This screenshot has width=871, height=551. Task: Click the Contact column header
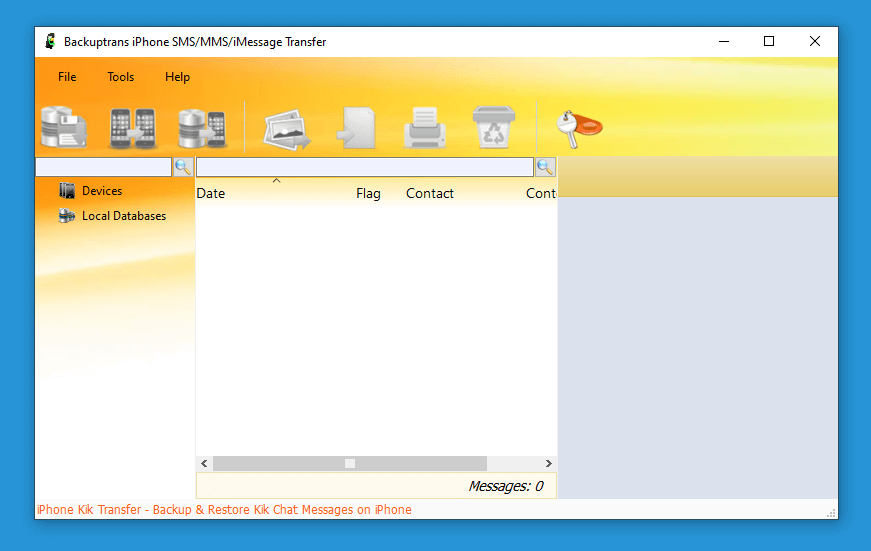(x=430, y=193)
